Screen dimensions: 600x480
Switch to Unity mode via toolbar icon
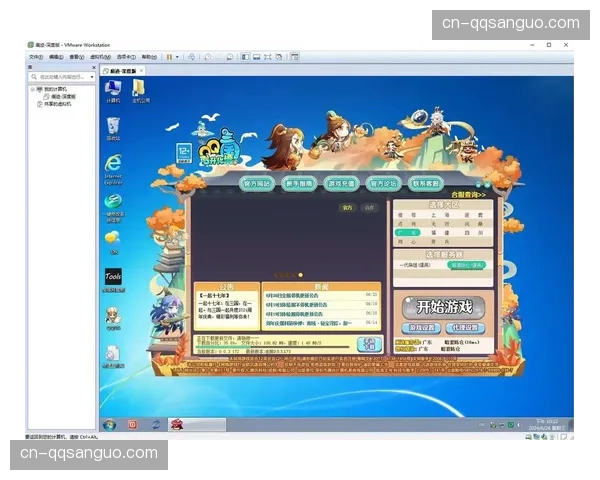[279, 57]
